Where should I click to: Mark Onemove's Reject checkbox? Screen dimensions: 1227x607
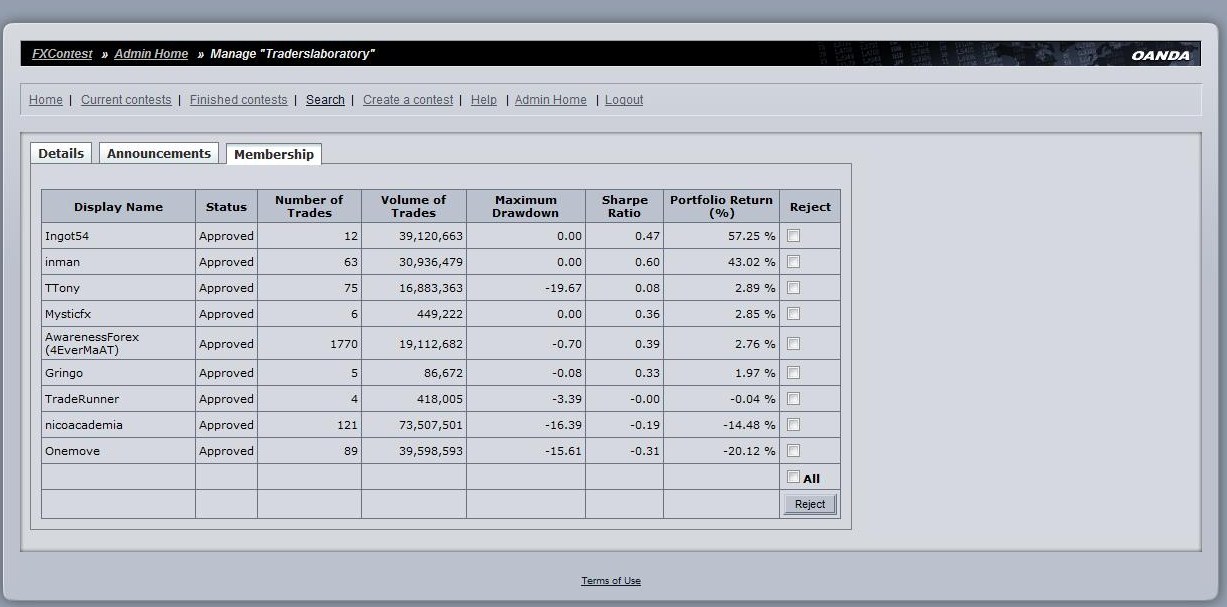793,451
